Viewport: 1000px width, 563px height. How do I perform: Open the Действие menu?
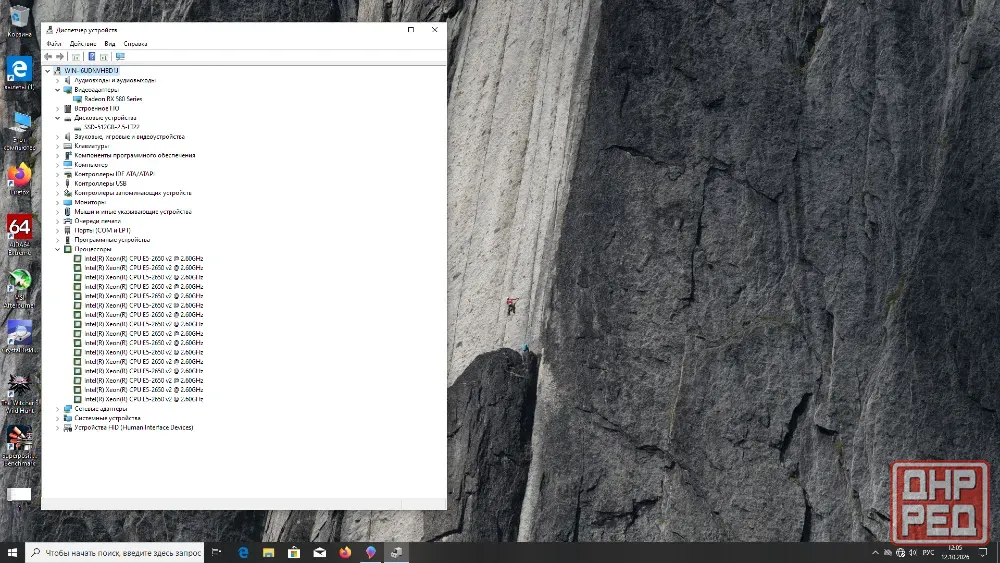pos(83,44)
